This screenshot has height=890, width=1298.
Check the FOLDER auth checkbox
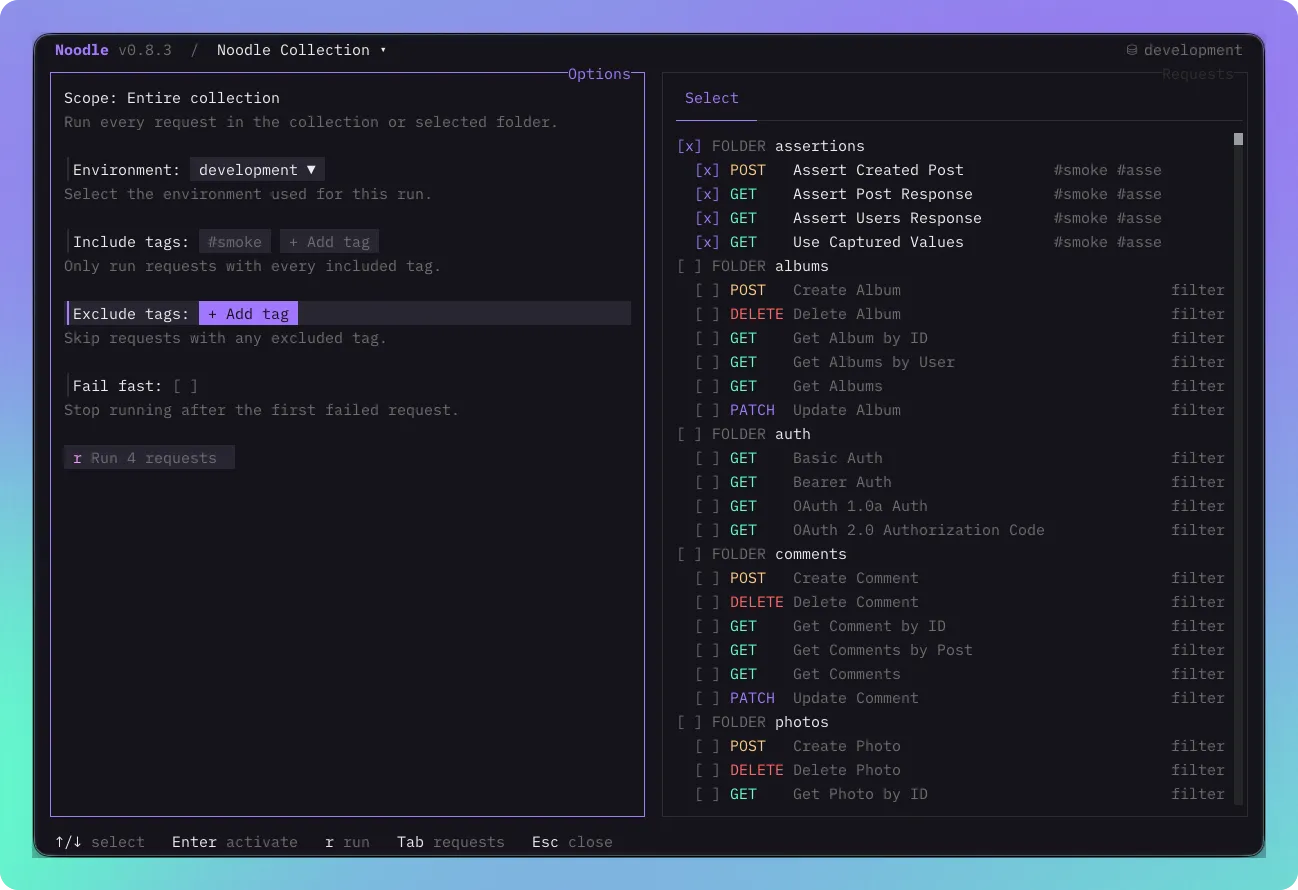click(690, 434)
